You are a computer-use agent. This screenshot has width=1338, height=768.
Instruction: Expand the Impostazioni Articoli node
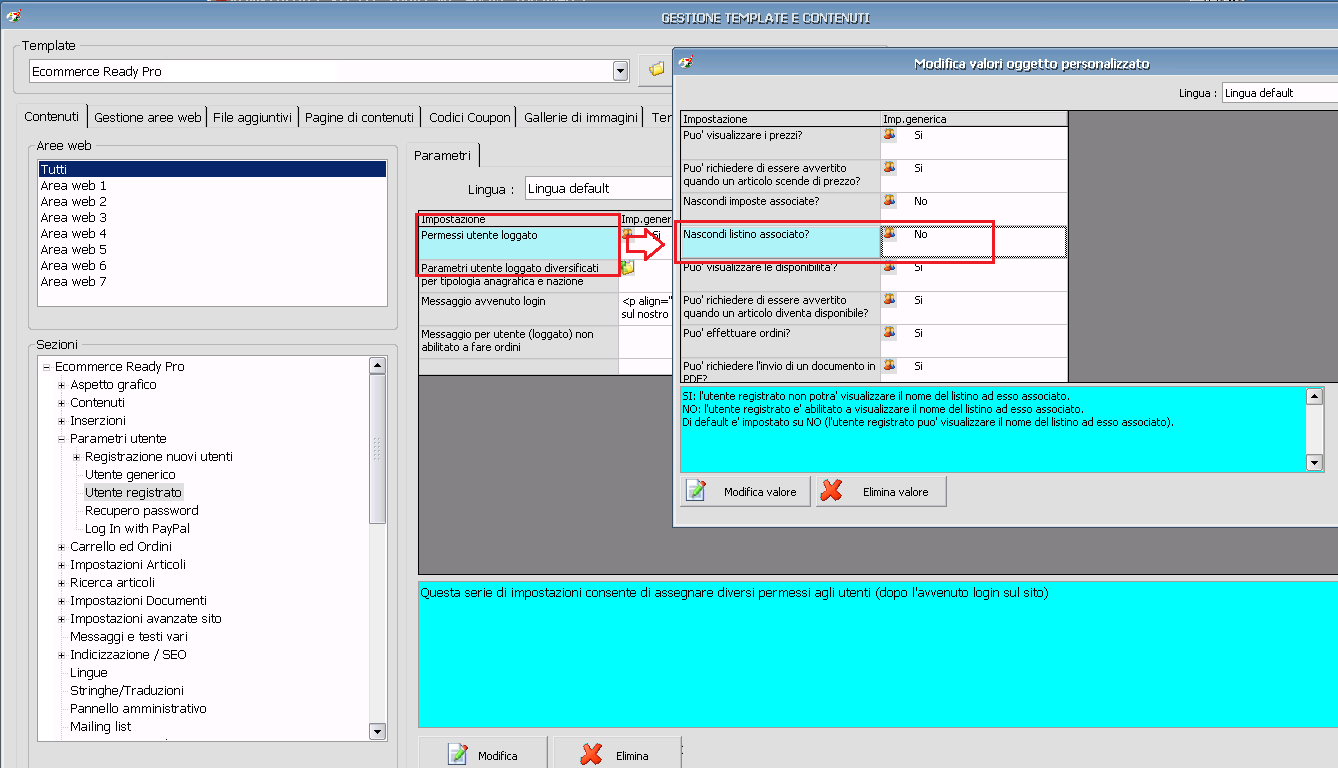pyautogui.click(x=61, y=565)
